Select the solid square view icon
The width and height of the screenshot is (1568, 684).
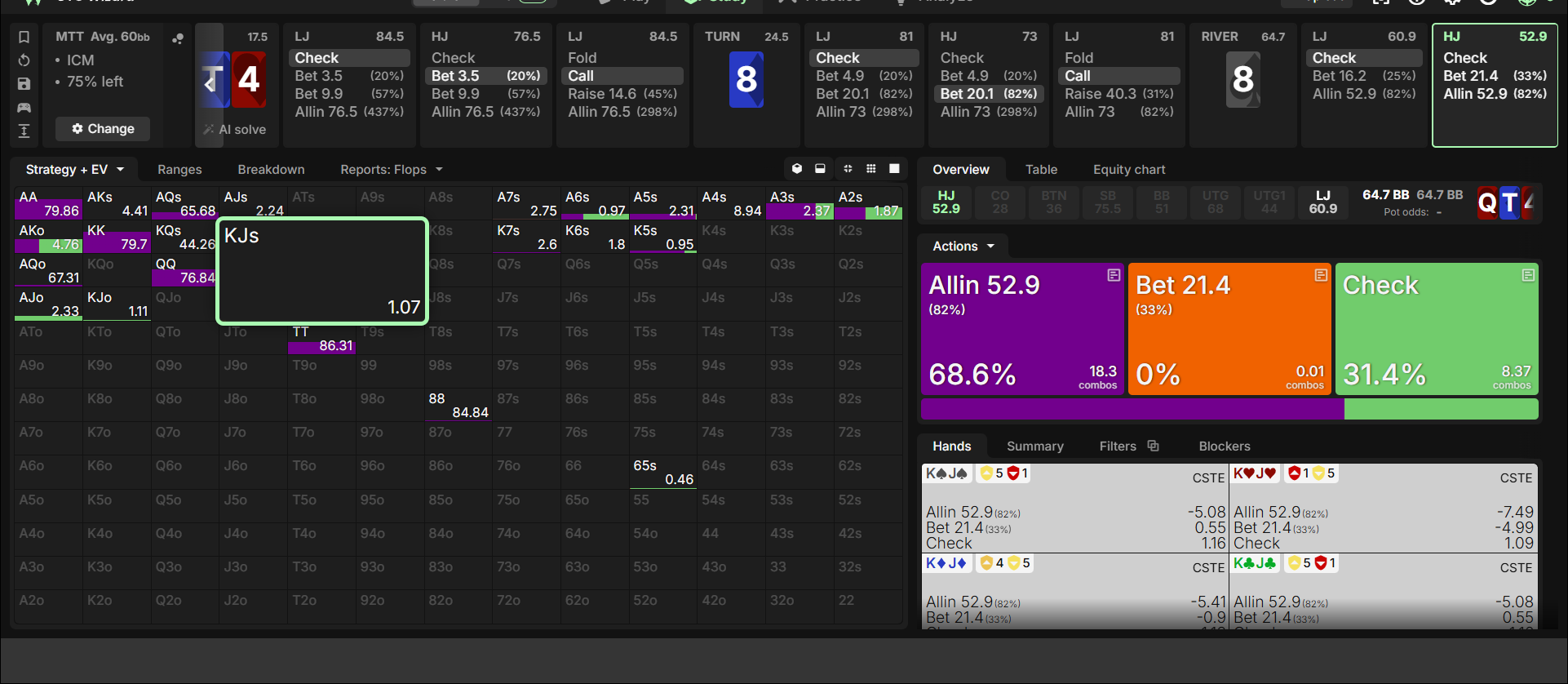(894, 169)
